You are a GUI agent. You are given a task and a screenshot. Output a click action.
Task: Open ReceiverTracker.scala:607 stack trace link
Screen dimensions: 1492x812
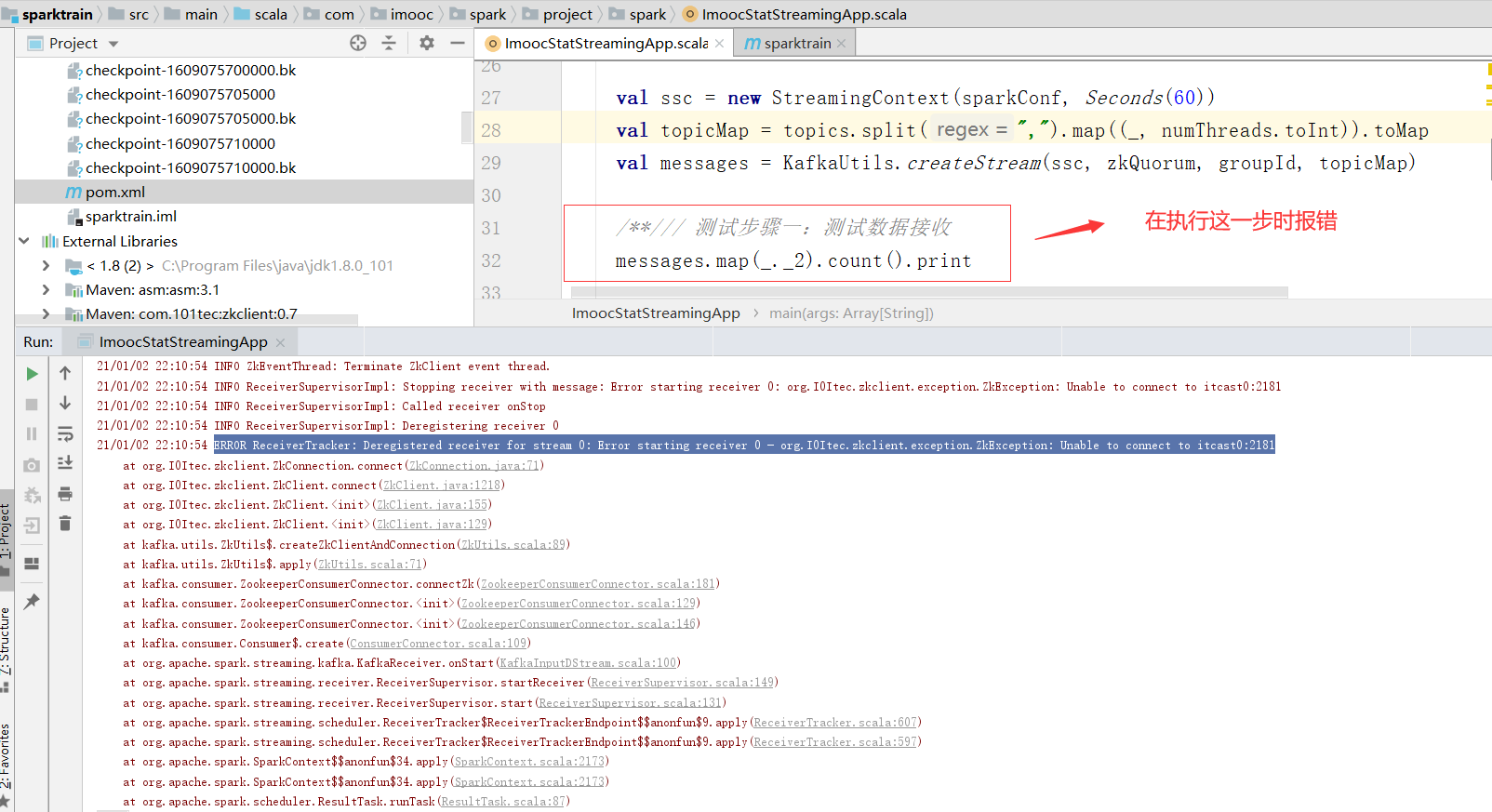click(x=835, y=723)
